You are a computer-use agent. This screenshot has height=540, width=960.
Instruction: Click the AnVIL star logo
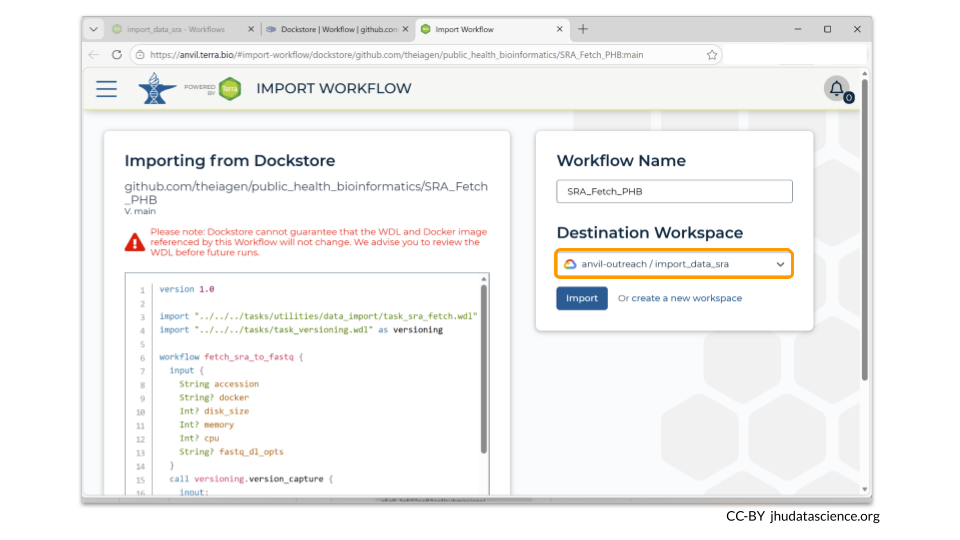tap(156, 88)
